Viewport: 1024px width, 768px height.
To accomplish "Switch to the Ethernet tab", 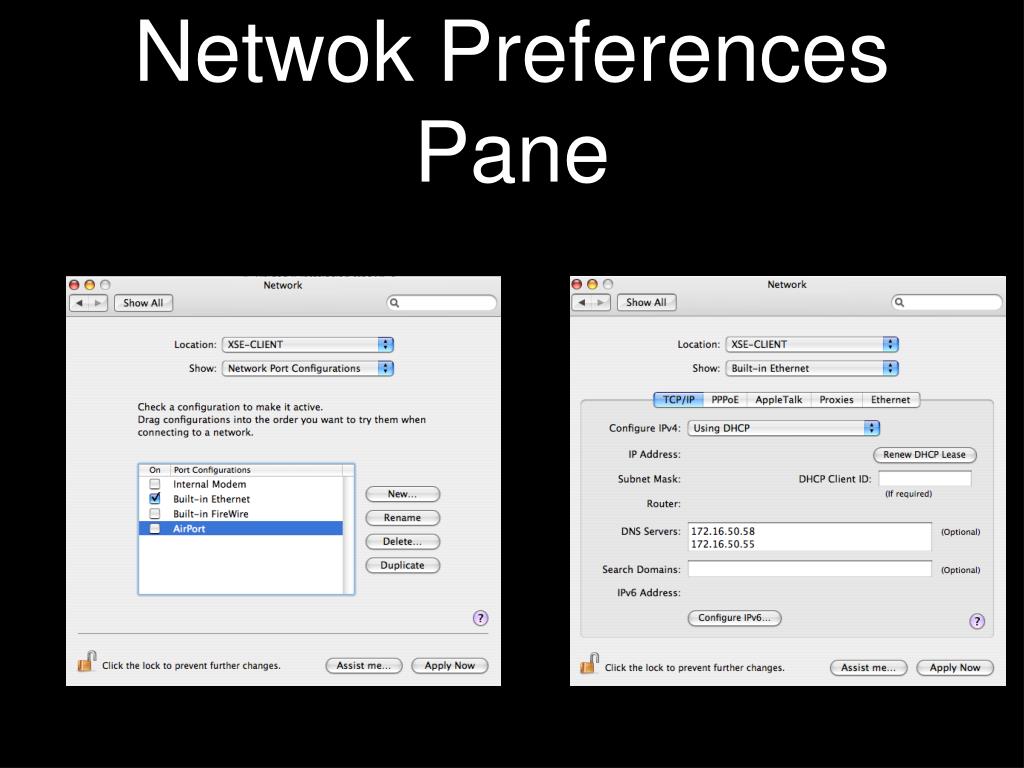I will 890,400.
